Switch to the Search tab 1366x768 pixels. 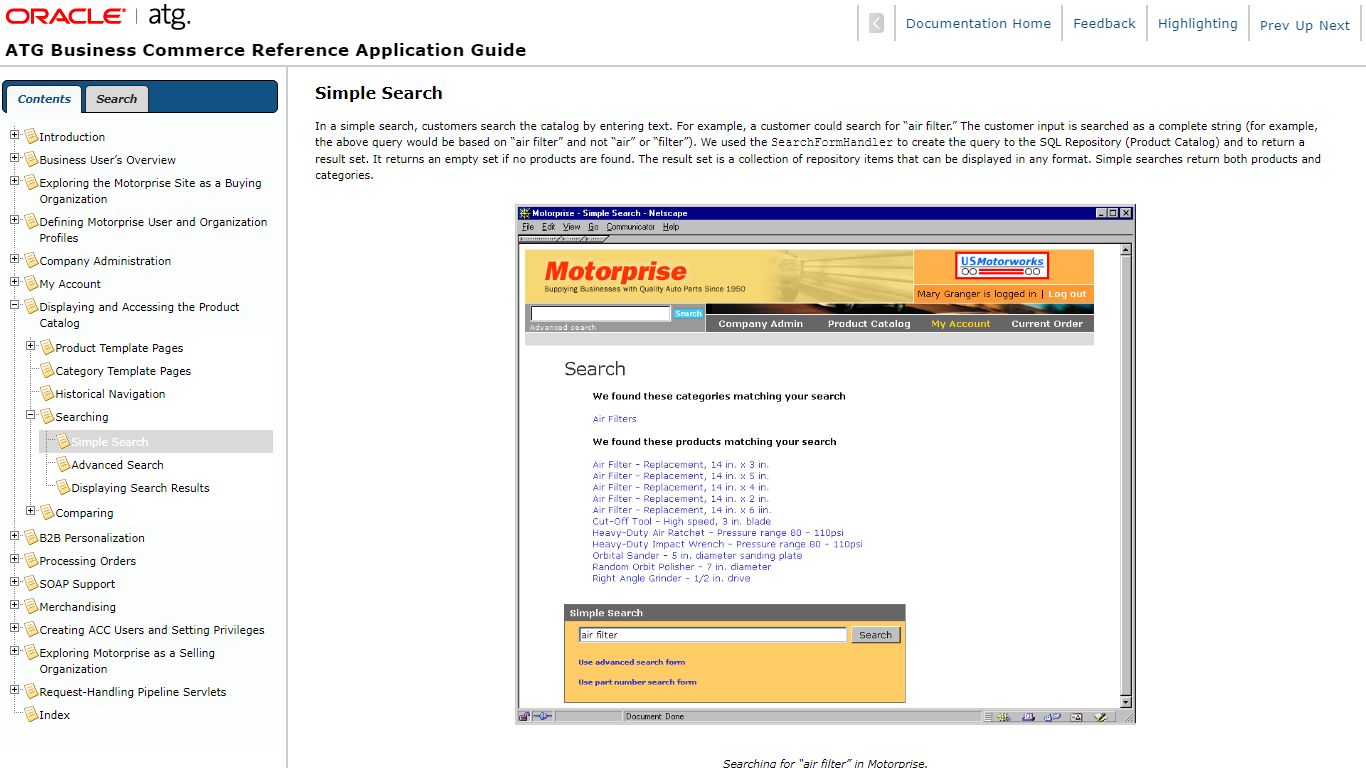(x=117, y=99)
